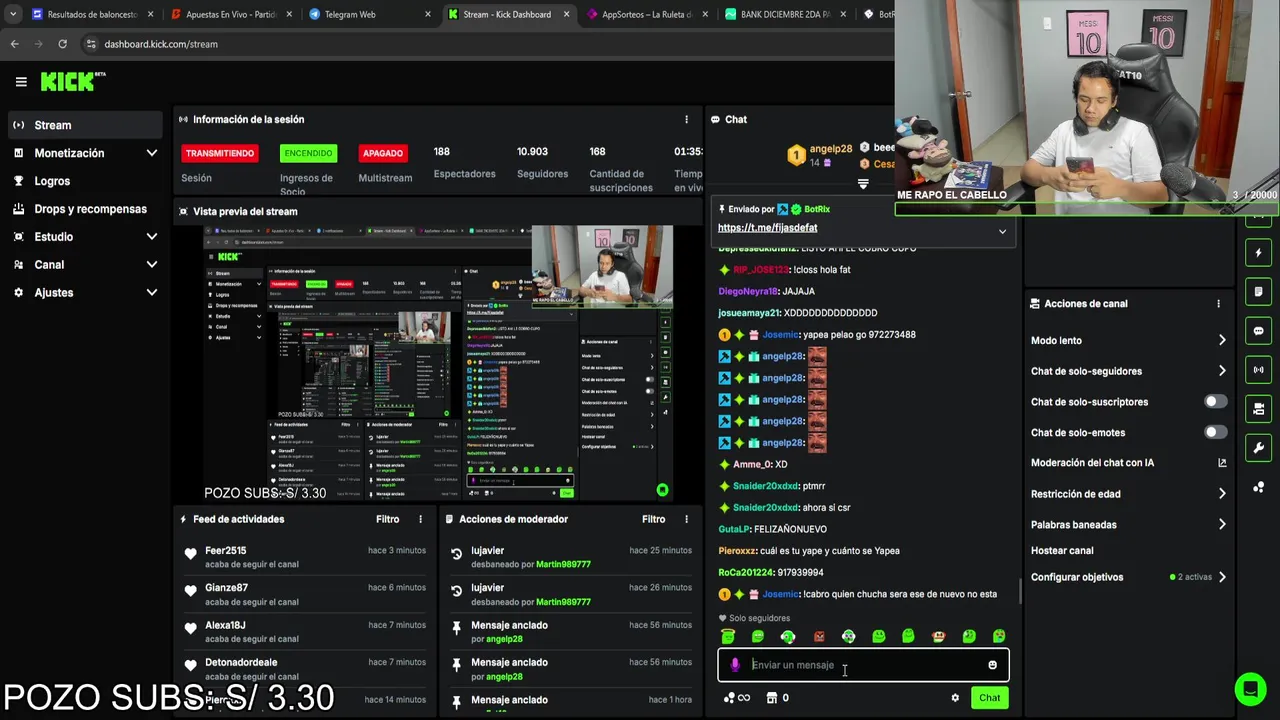The height and width of the screenshot is (720, 1280).
Task: Click the three-dots cluster sidebar icon
Action: (x=1258, y=487)
